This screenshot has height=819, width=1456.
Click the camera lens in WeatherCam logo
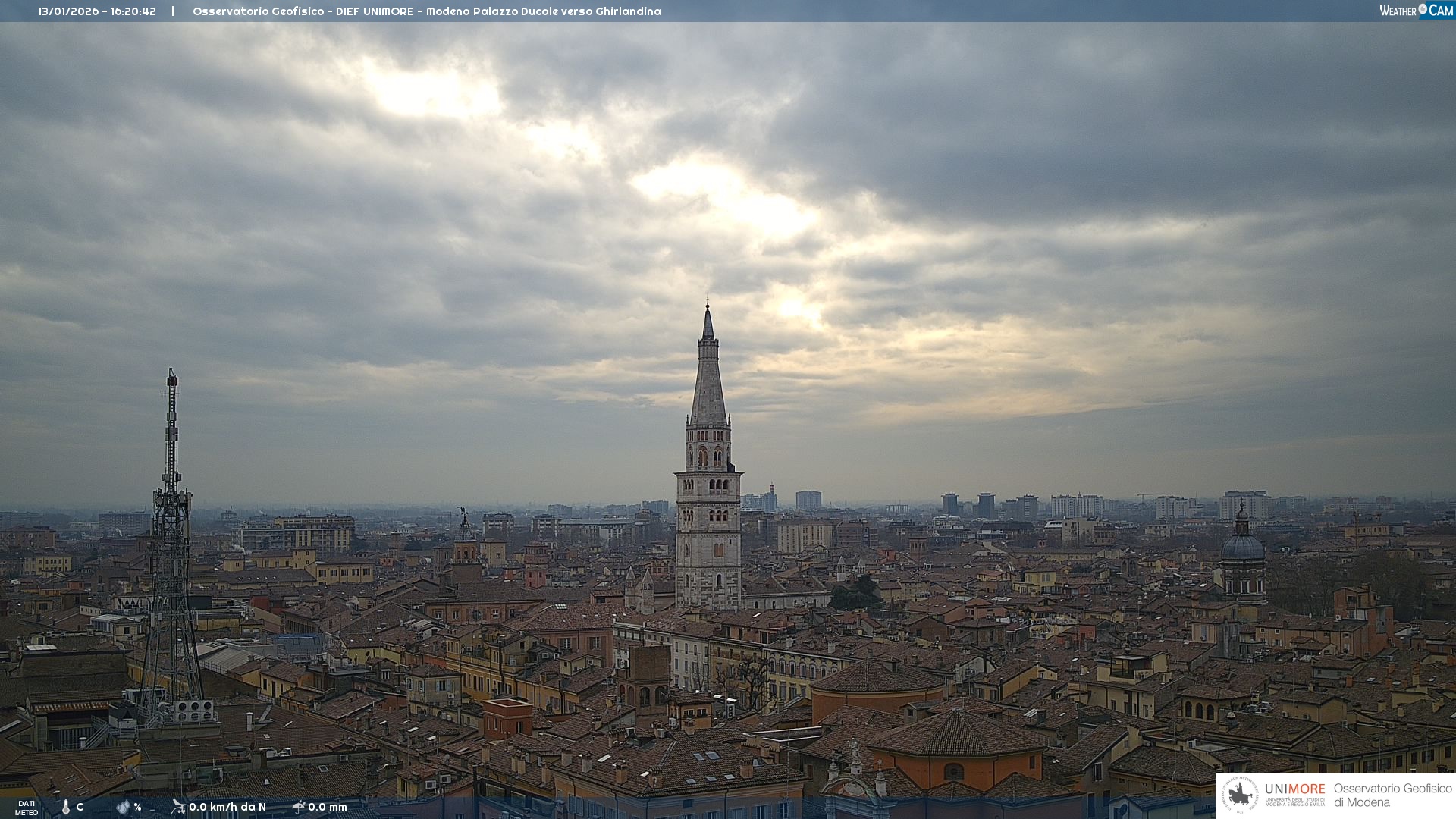point(1423,9)
